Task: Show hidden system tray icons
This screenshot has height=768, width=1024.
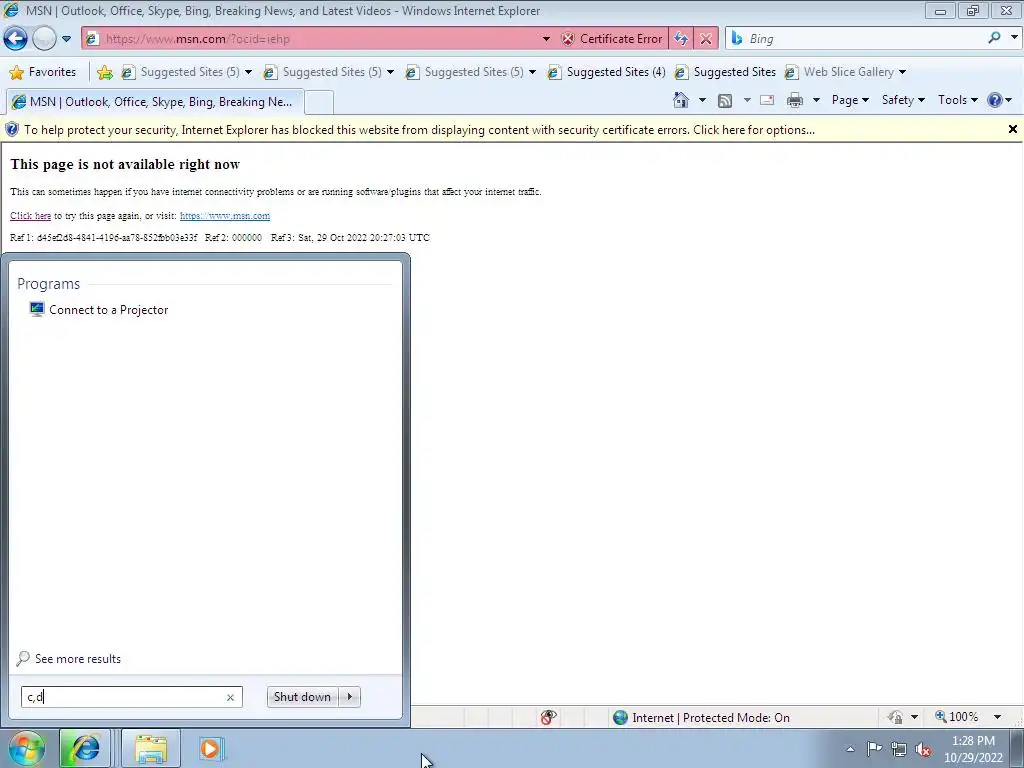Action: click(x=850, y=749)
